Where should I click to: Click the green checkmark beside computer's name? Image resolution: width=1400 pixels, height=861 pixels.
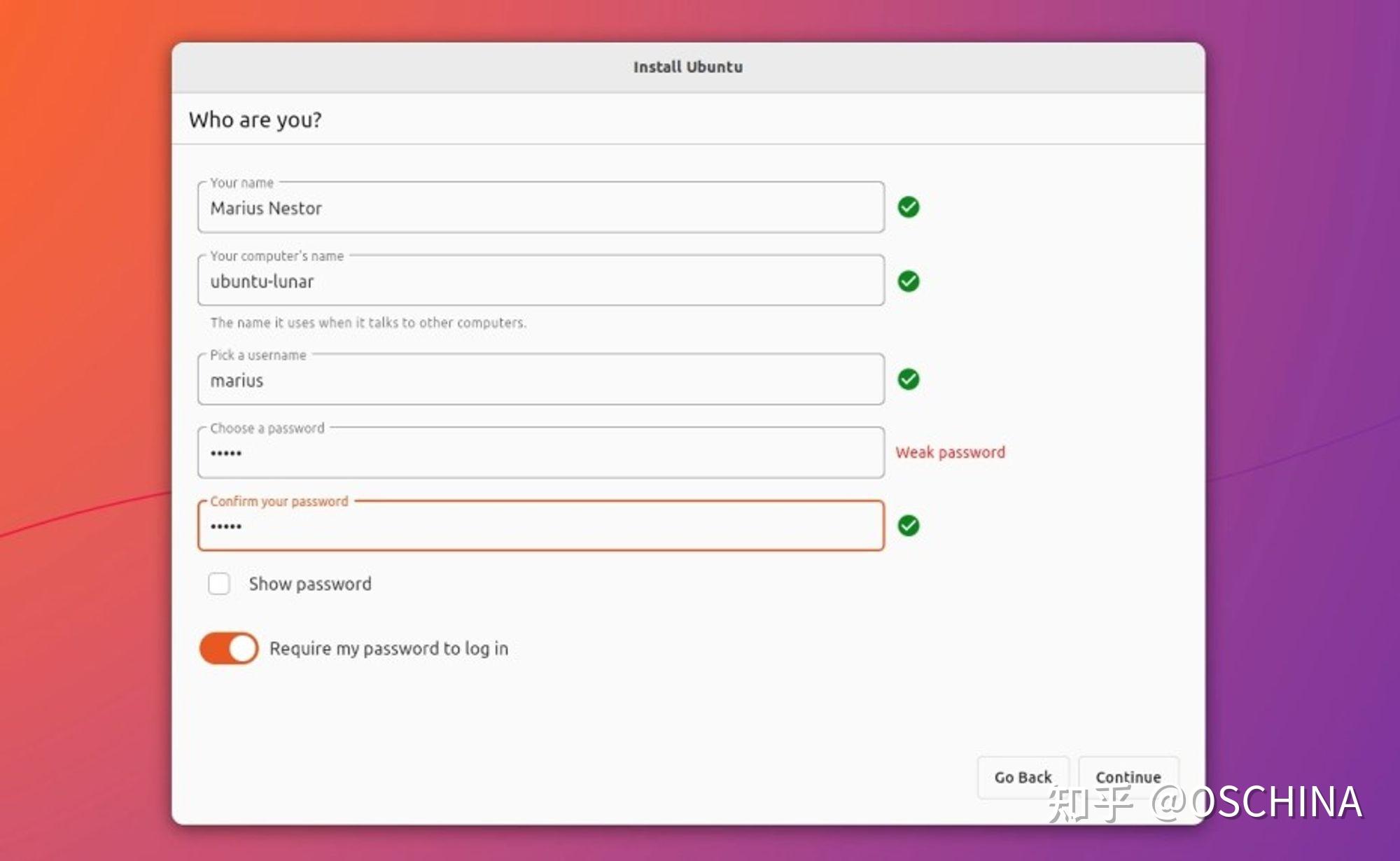[909, 281]
